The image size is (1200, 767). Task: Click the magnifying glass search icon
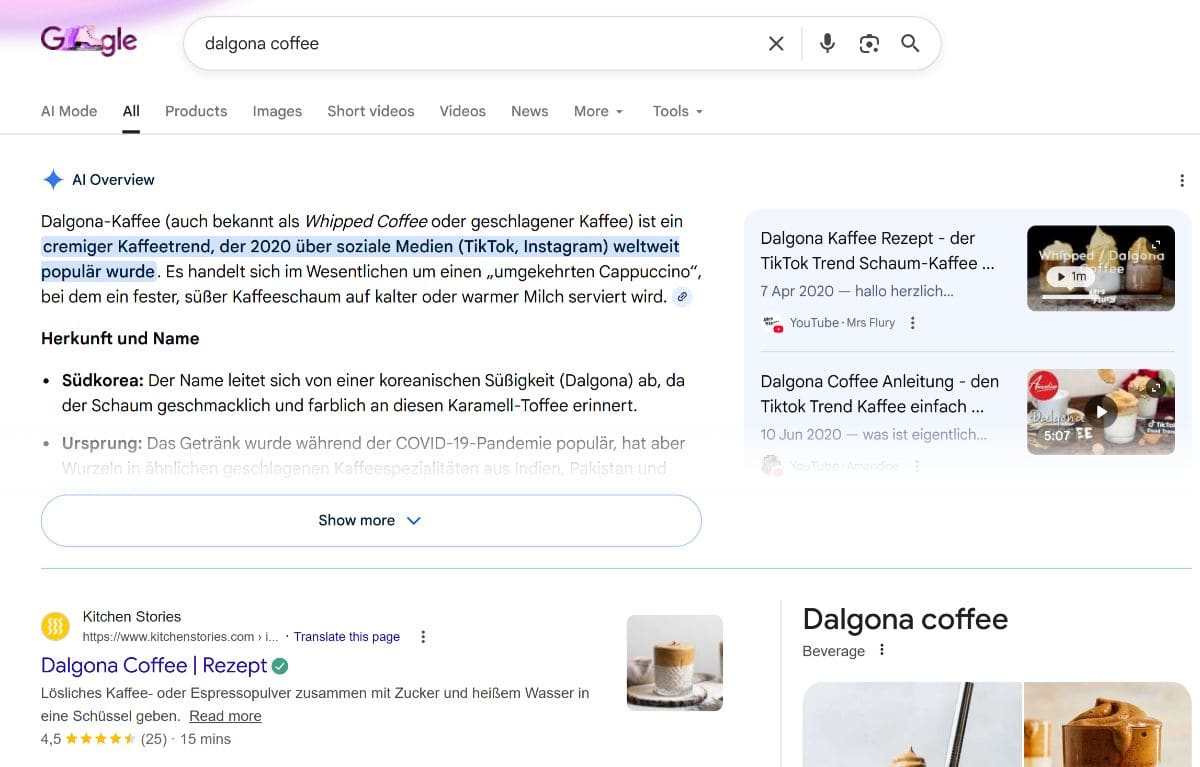tap(910, 43)
